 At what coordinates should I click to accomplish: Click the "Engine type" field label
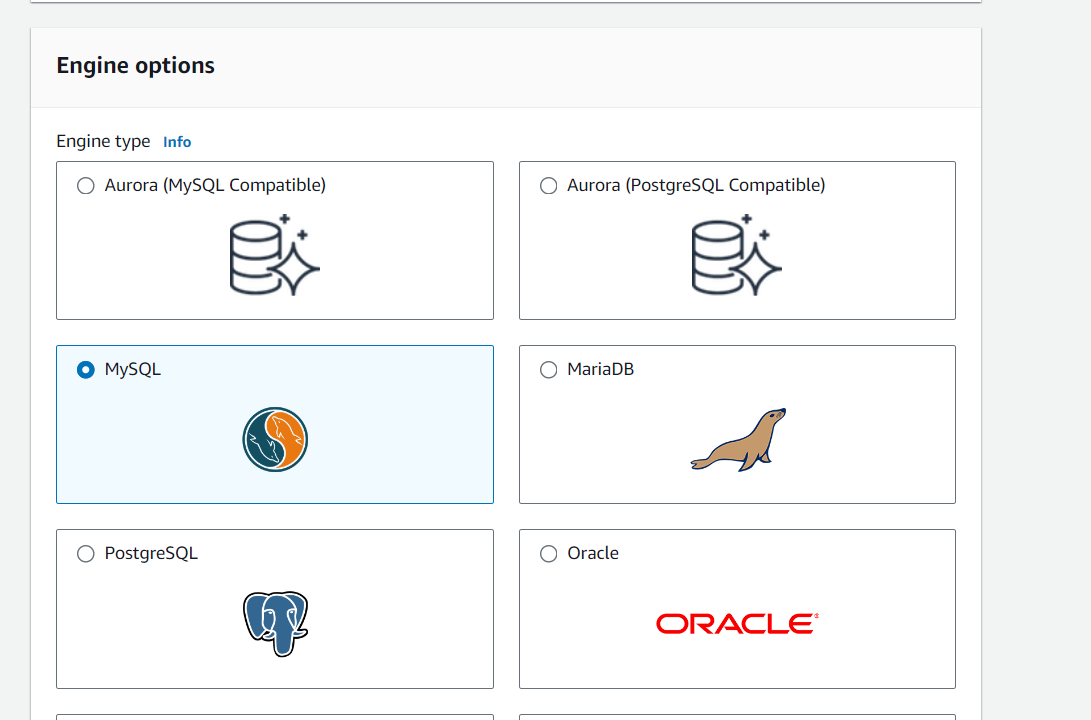coord(103,141)
